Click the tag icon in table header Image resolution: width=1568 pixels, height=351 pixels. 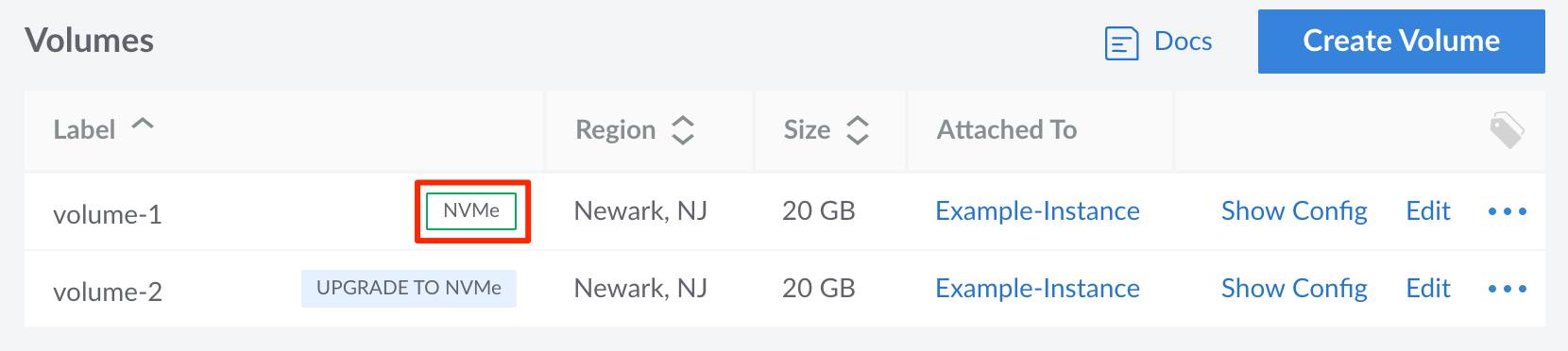pos(1507,130)
